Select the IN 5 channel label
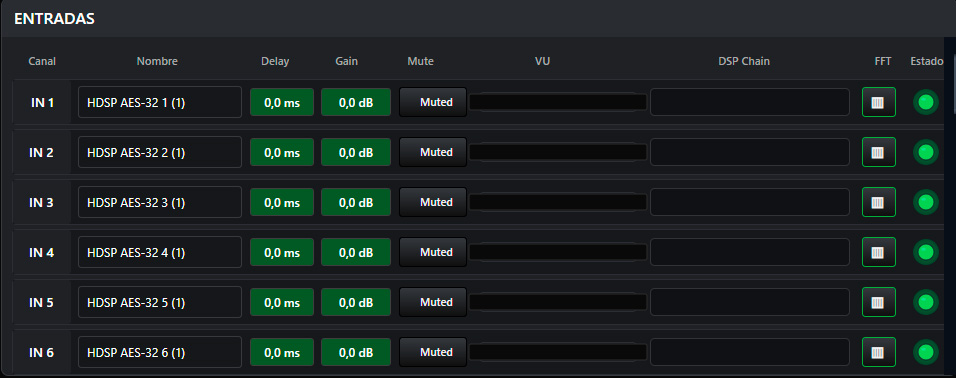 pyautogui.click(x=42, y=302)
